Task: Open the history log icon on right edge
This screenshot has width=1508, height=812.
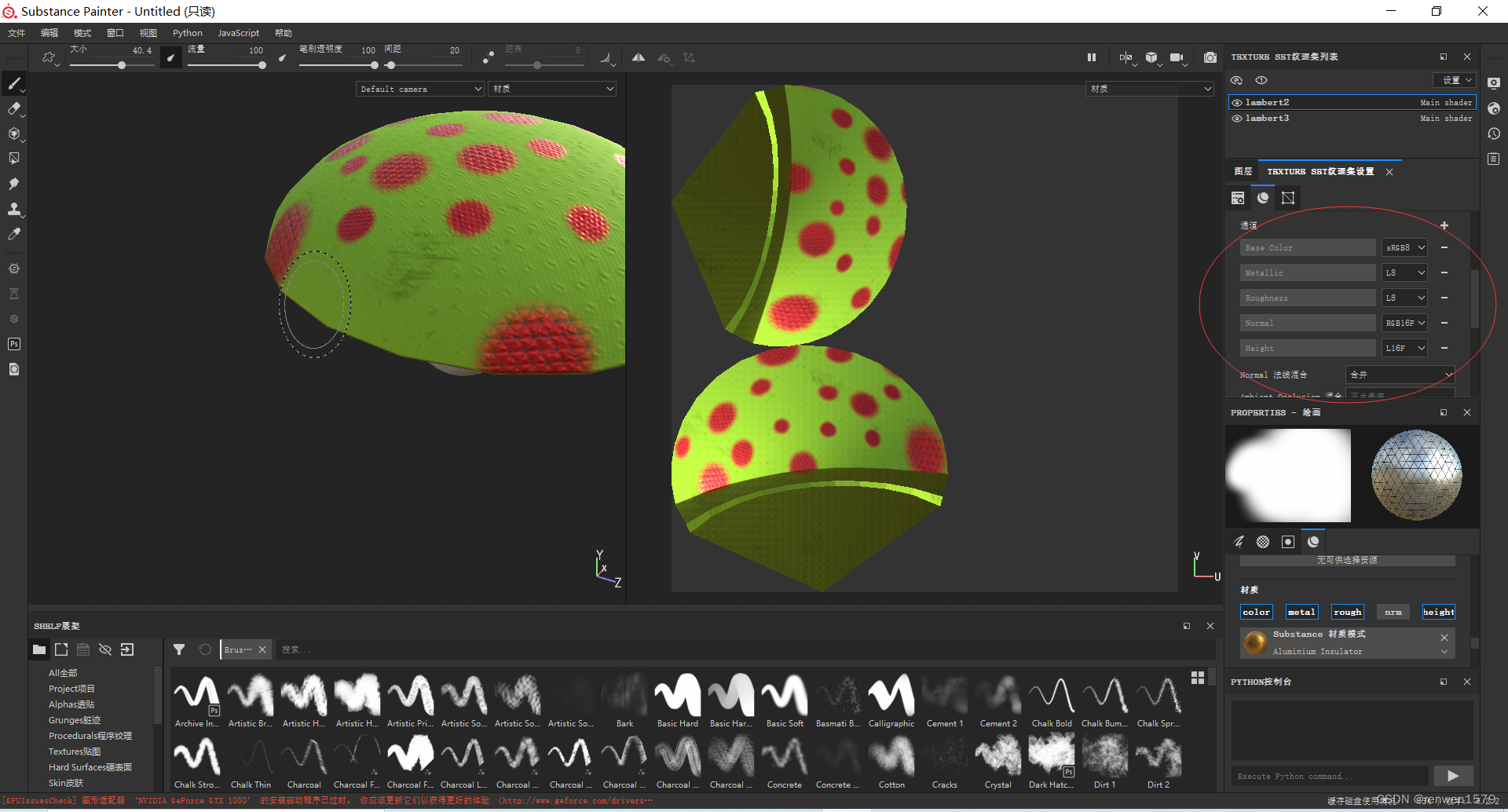Action: [x=1494, y=134]
